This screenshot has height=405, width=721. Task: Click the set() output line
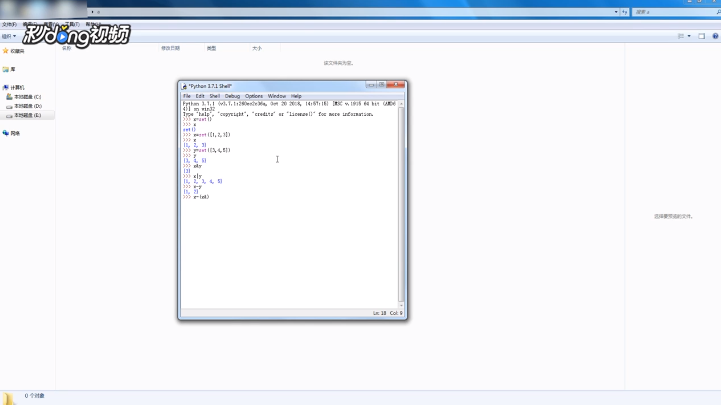[189, 130]
